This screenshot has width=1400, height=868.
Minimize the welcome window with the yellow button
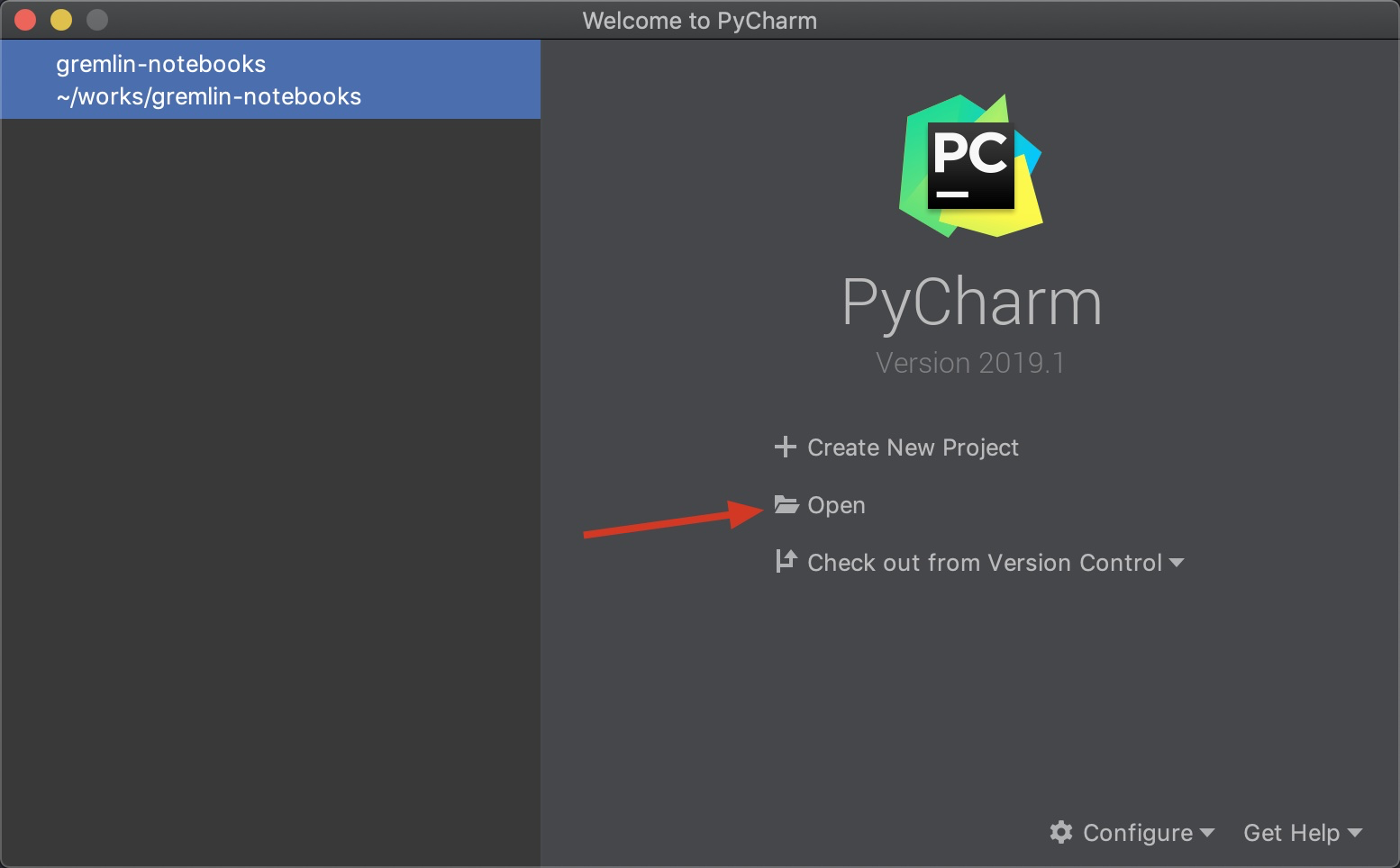click(x=61, y=20)
